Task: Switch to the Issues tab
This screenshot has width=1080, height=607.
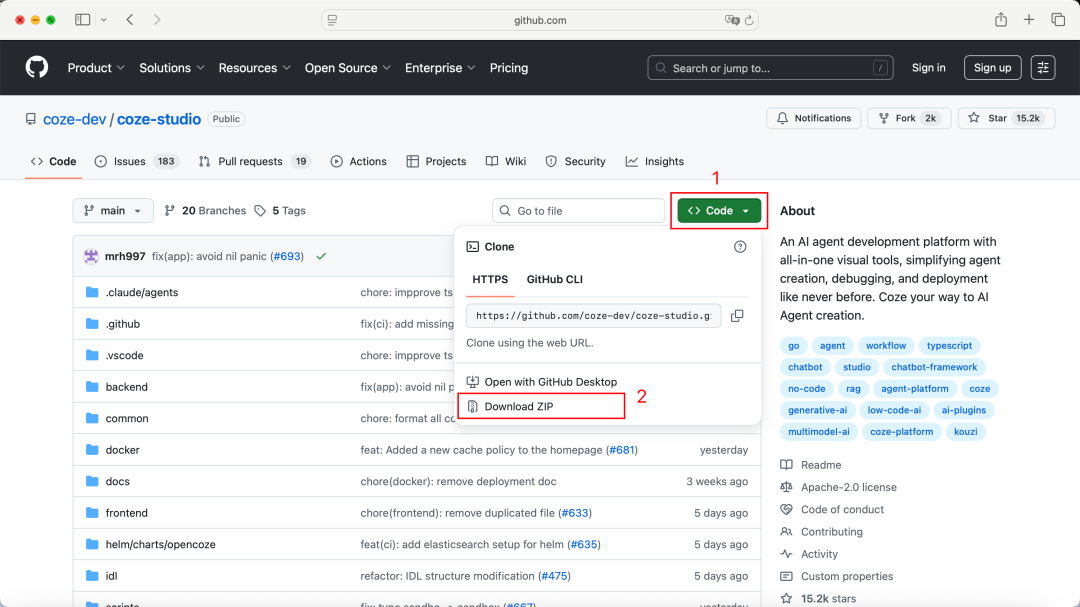Action: (136, 161)
